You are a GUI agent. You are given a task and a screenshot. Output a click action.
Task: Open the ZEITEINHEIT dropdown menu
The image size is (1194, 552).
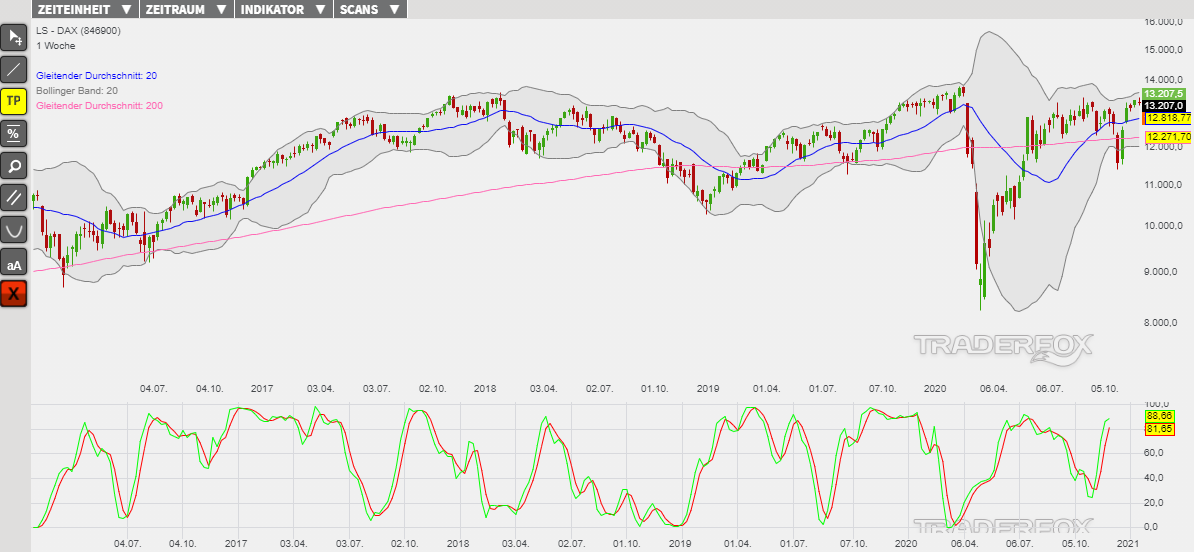[85, 9]
